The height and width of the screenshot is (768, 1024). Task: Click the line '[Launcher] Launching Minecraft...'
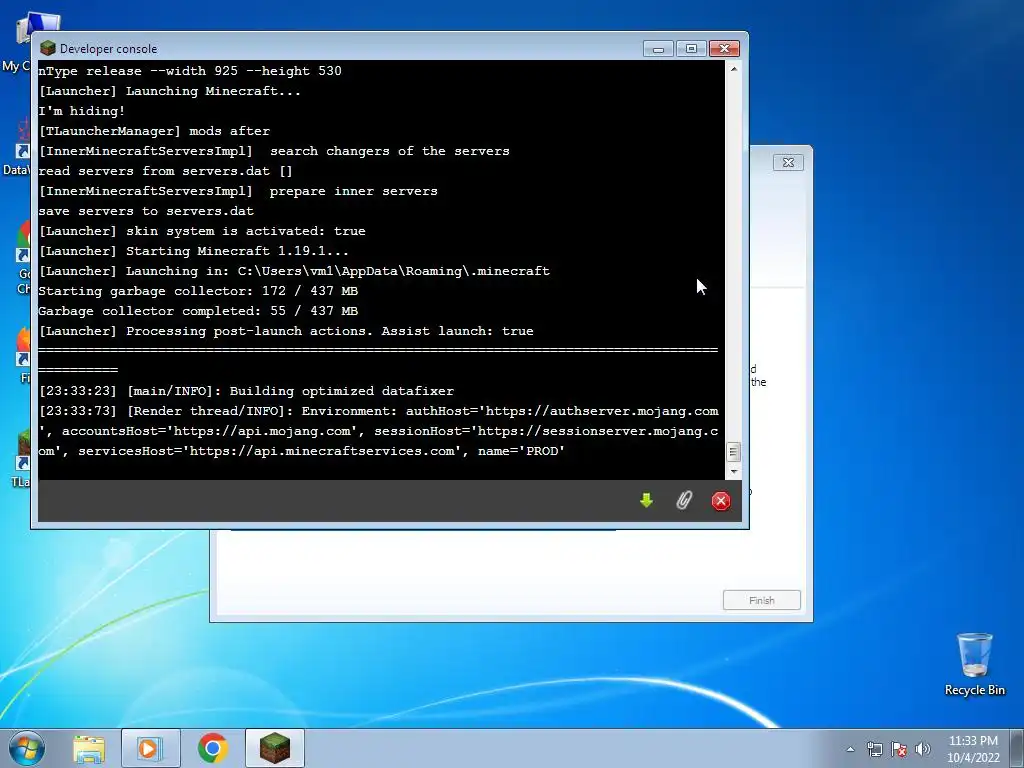point(170,91)
